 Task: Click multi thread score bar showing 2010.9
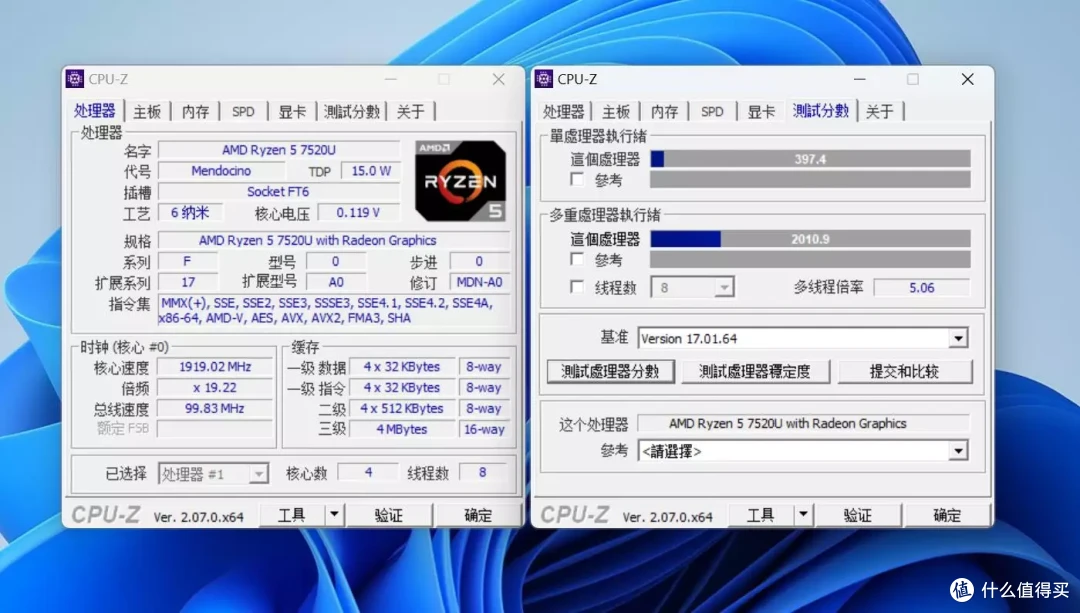810,239
